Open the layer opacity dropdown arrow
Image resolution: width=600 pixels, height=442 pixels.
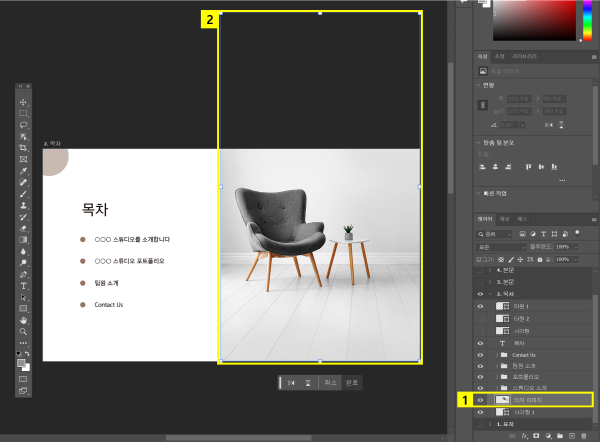pyautogui.click(x=575, y=247)
